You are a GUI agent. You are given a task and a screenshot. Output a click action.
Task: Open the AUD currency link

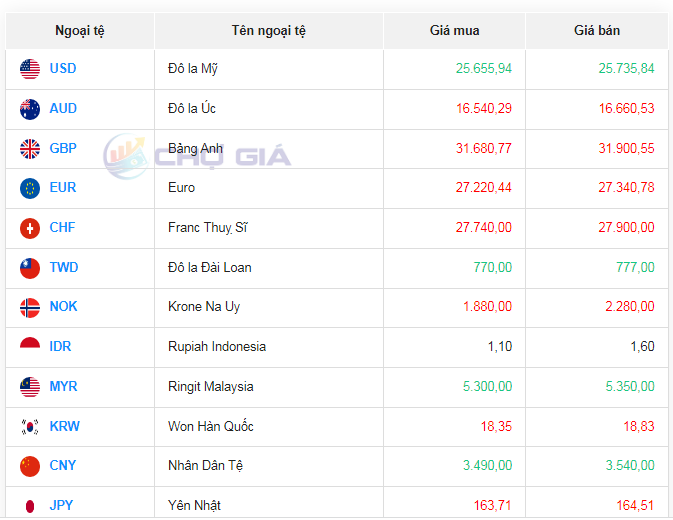63,109
